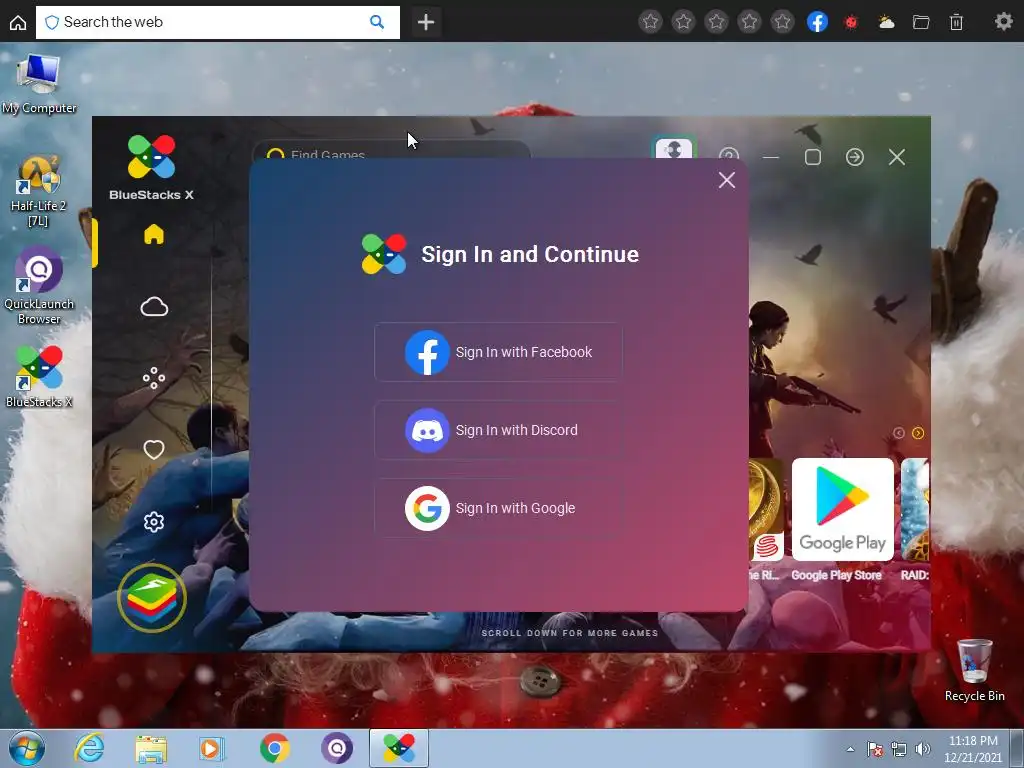
Task: Open BlueStacks X settings gear icon
Action: pyautogui.click(x=154, y=522)
